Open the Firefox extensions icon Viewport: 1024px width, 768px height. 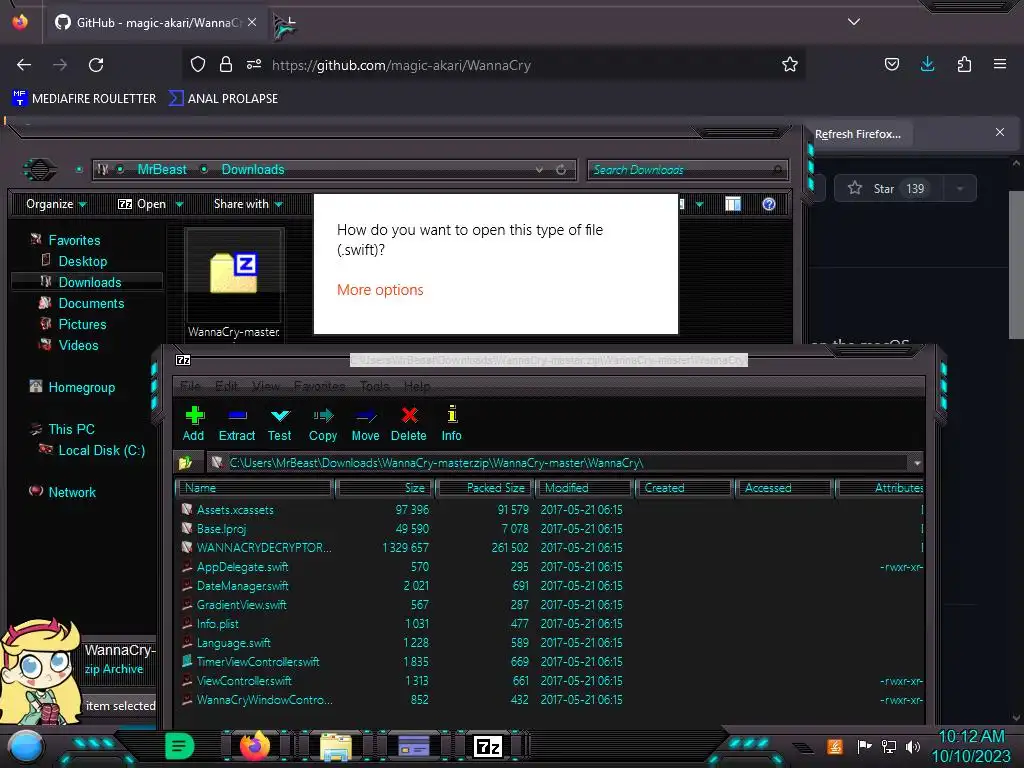click(x=964, y=64)
